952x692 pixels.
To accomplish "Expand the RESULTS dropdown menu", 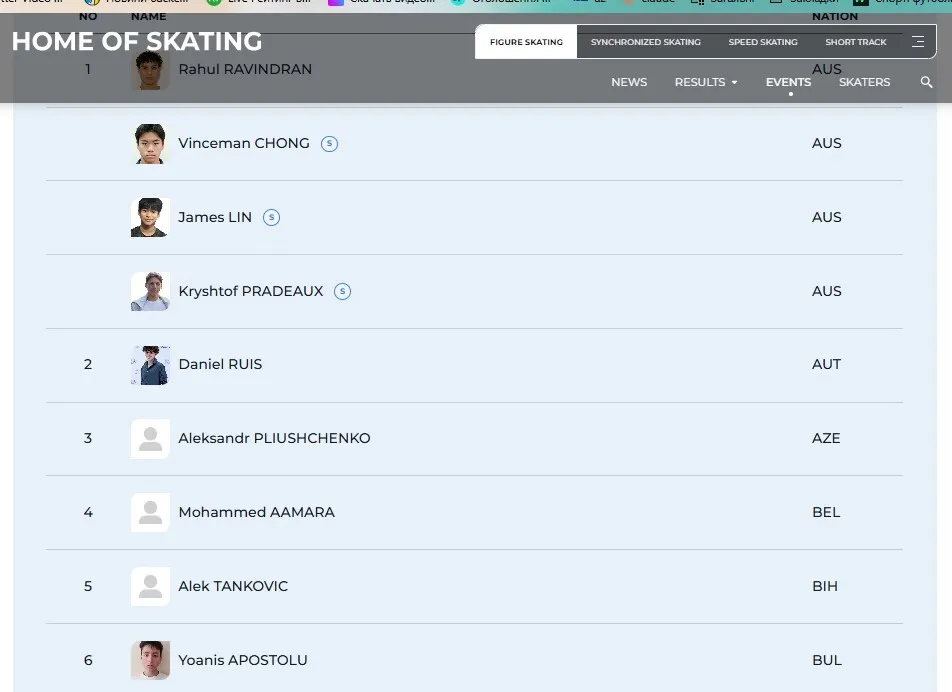I will pyautogui.click(x=706, y=82).
